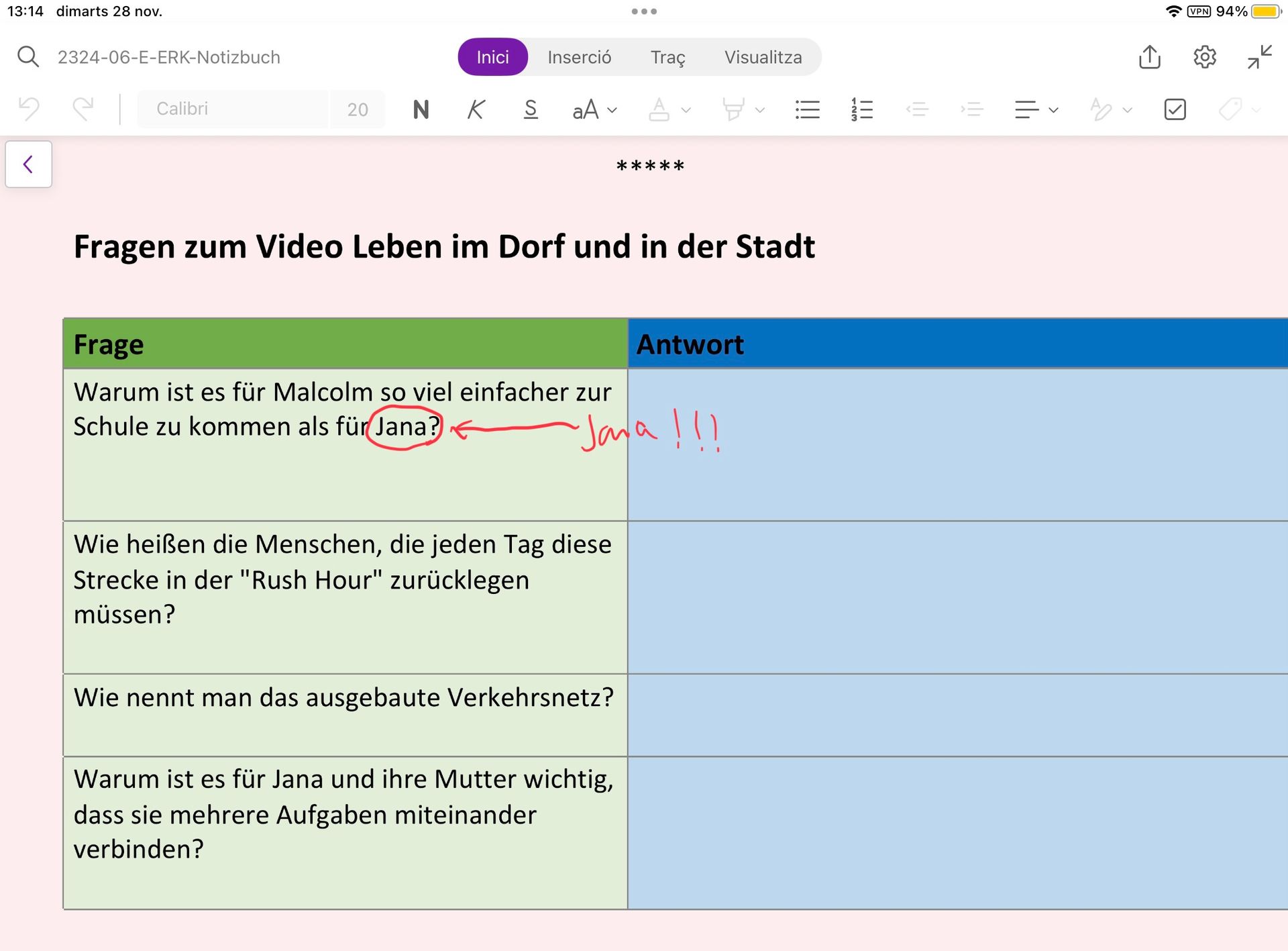Undo the last action

tap(29, 109)
